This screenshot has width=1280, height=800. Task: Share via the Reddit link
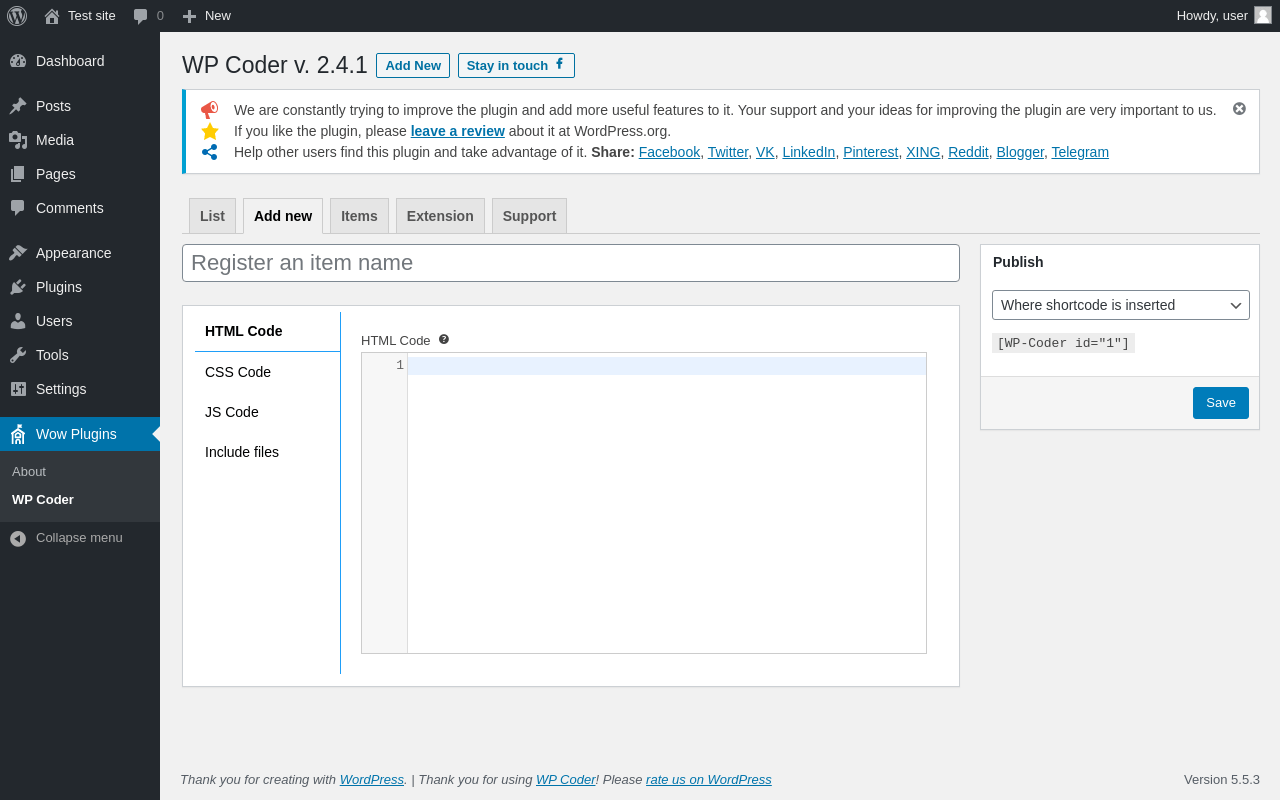[968, 152]
